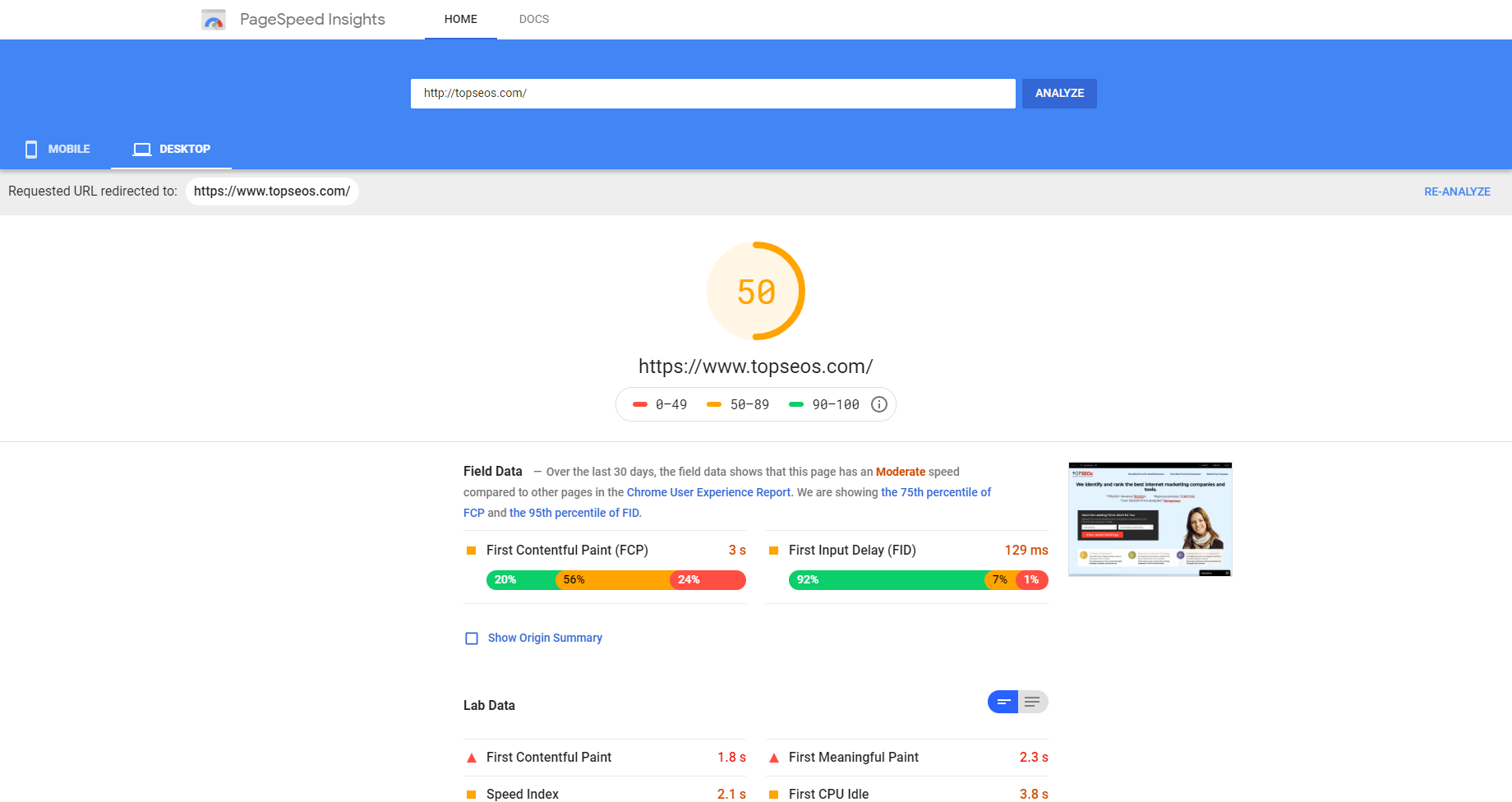1512x802 pixels.
Task: Click the First Meaningful Paint red triangle
Action: tap(773, 757)
